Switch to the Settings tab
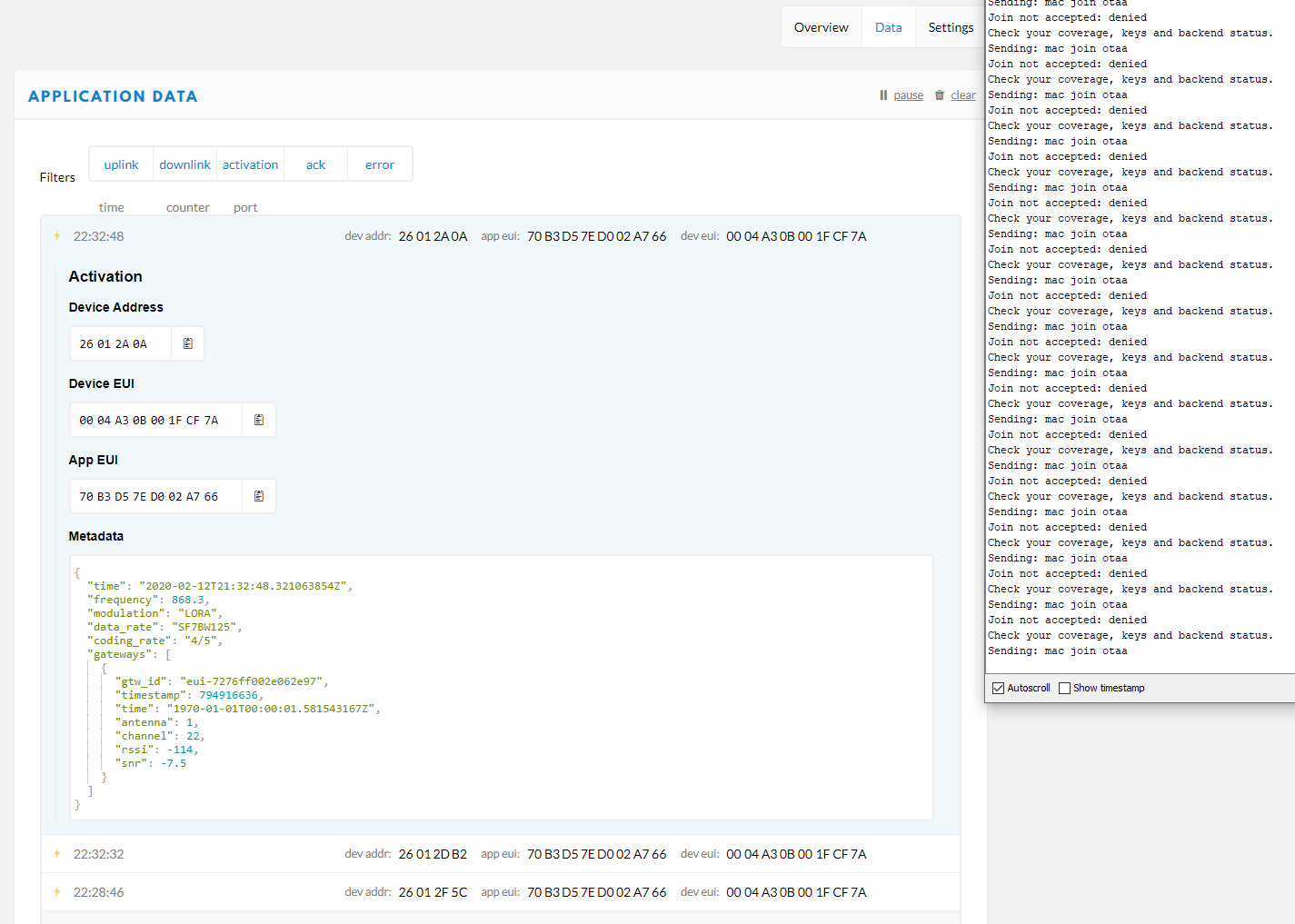 [x=950, y=27]
